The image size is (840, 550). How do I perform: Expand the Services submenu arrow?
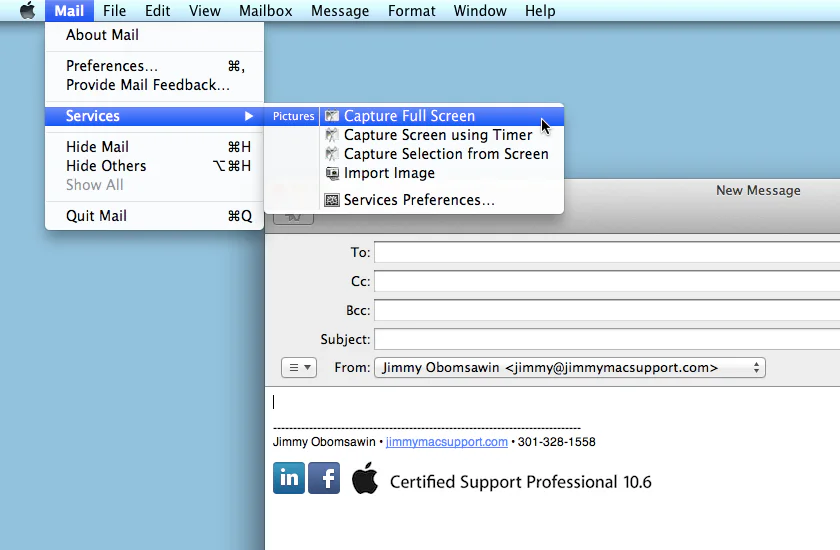(x=249, y=116)
